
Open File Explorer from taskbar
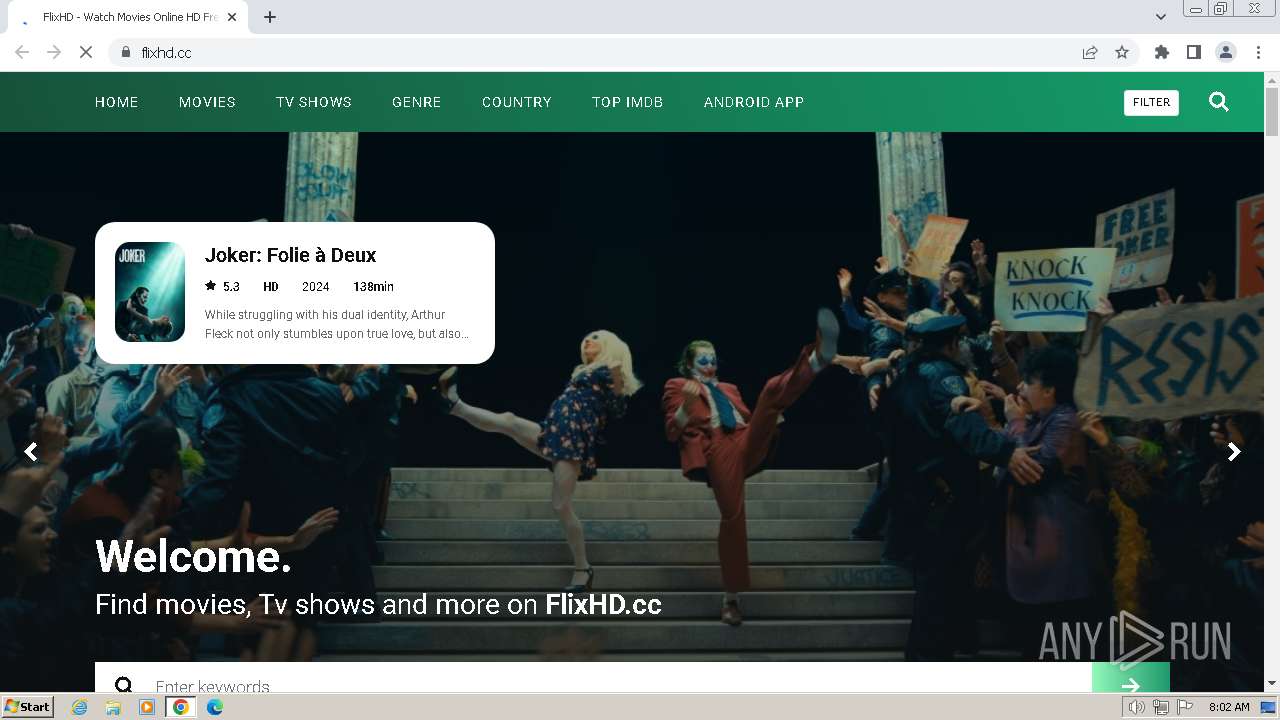coord(113,707)
